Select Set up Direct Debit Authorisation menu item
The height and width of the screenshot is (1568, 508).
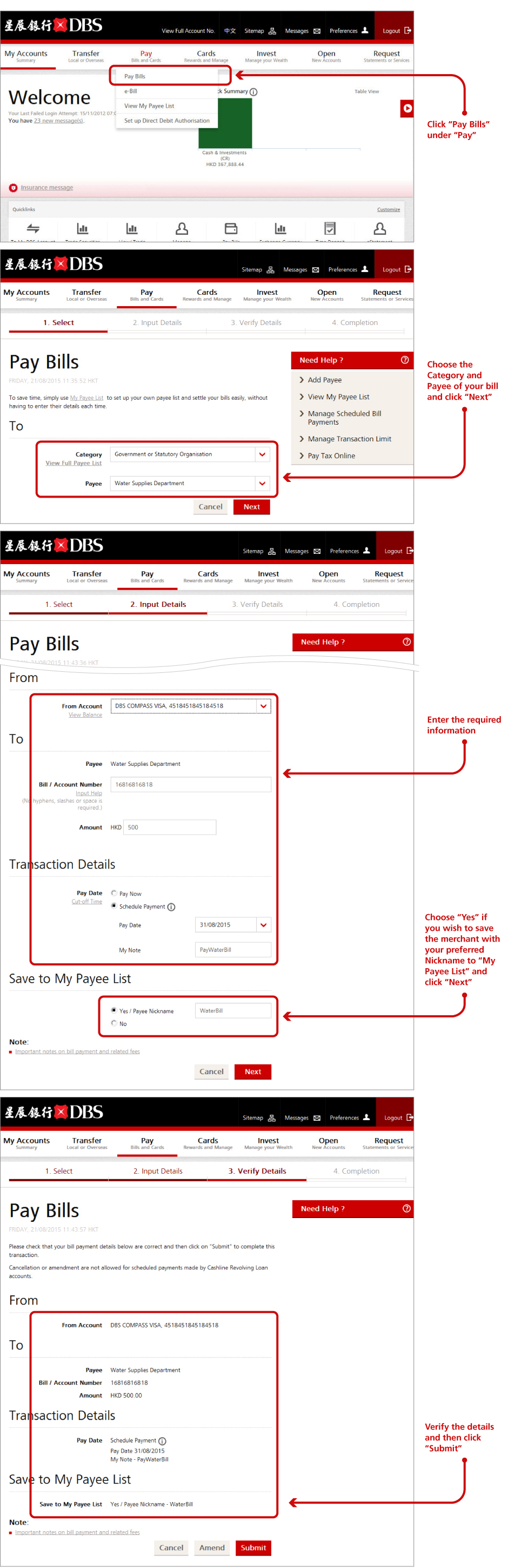(166, 121)
